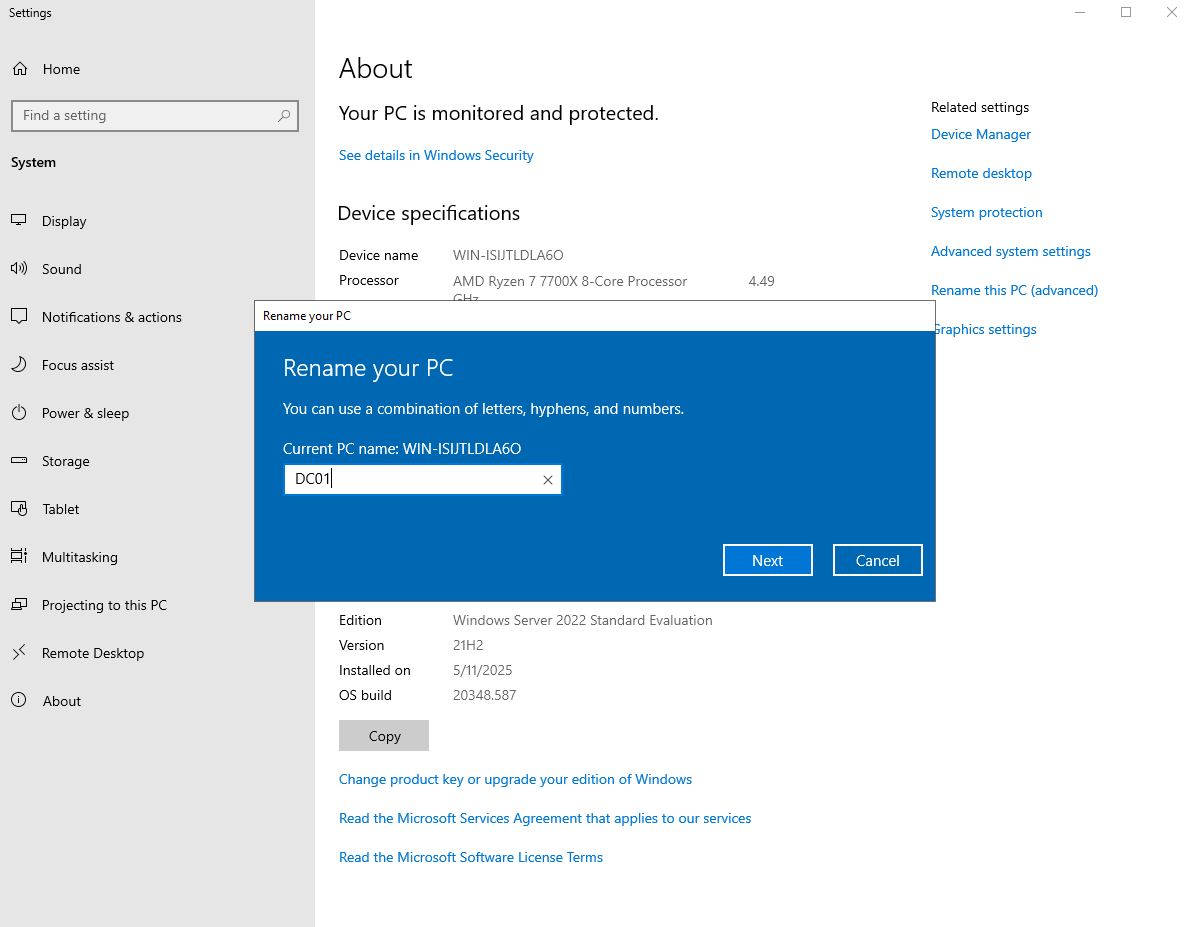This screenshot has height=927, width=1195.
Task: Copy the device specifications
Action: 383,735
